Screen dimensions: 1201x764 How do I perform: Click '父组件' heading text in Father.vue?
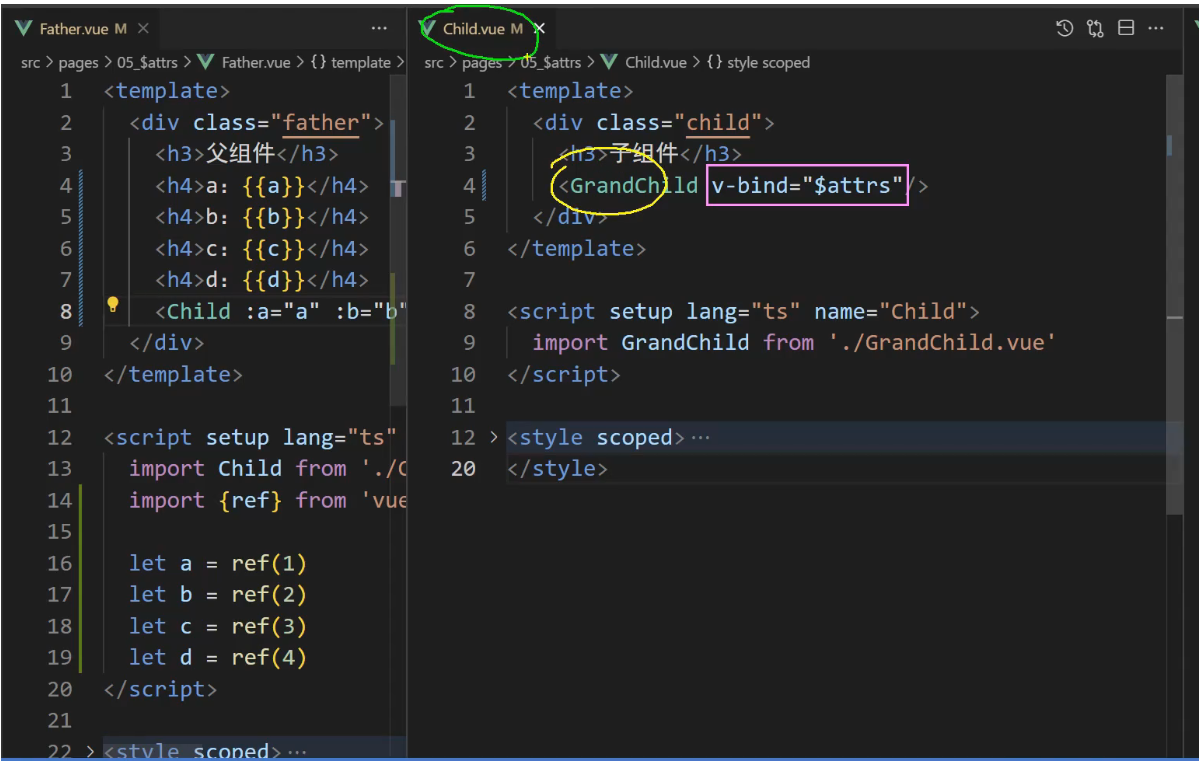[x=241, y=154]
